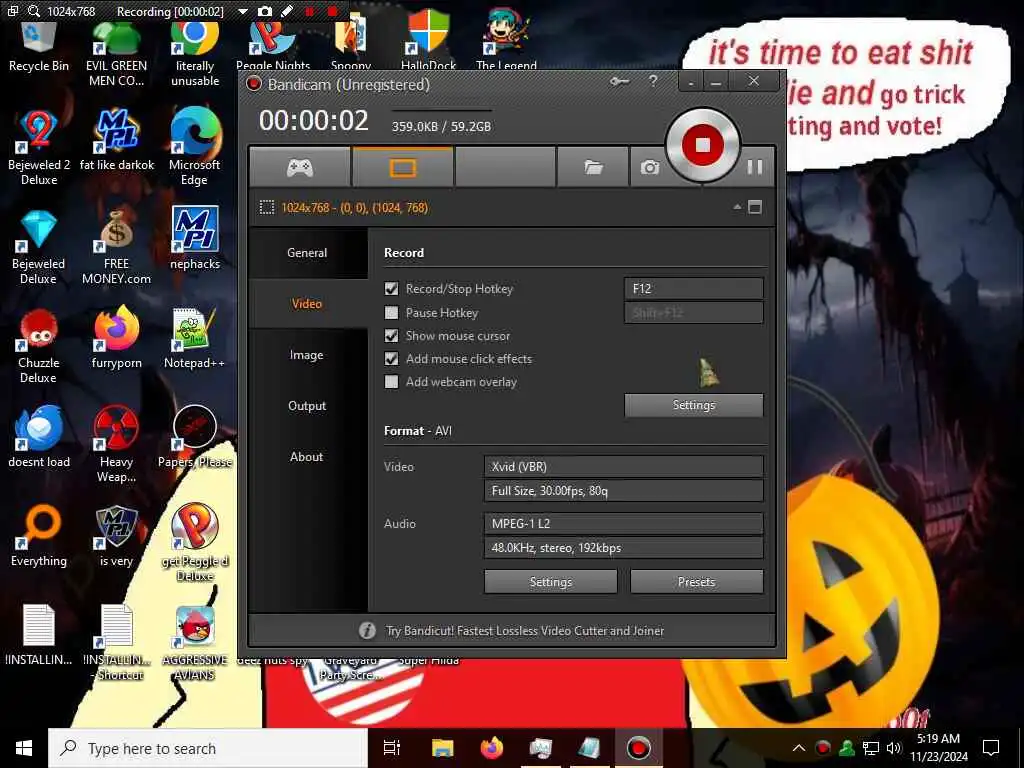Screen dimensions: 1024x768
Task: Open output folder icon in Bandicam
Action: click(593, 168)
